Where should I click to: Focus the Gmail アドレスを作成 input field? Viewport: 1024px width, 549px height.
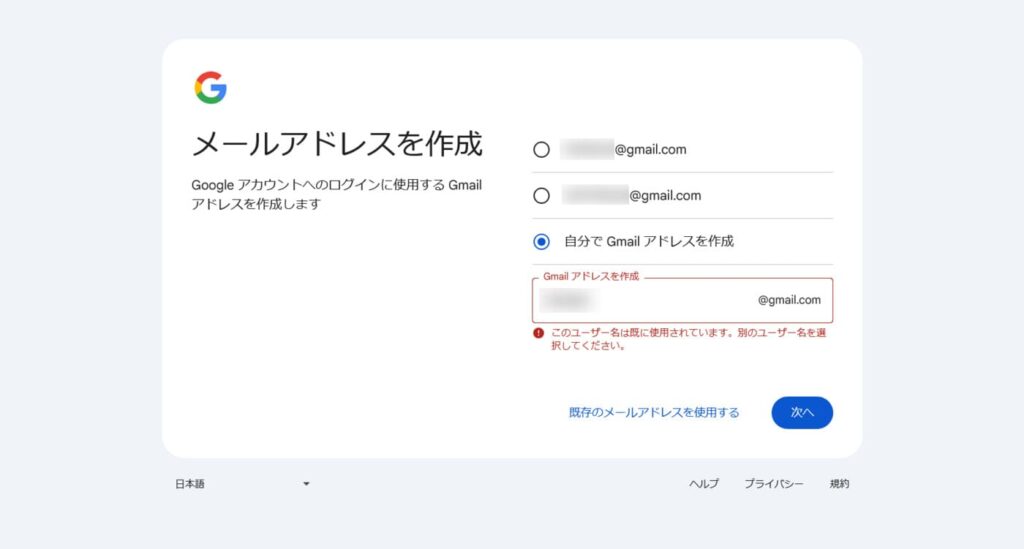click(x=682, y=300)
